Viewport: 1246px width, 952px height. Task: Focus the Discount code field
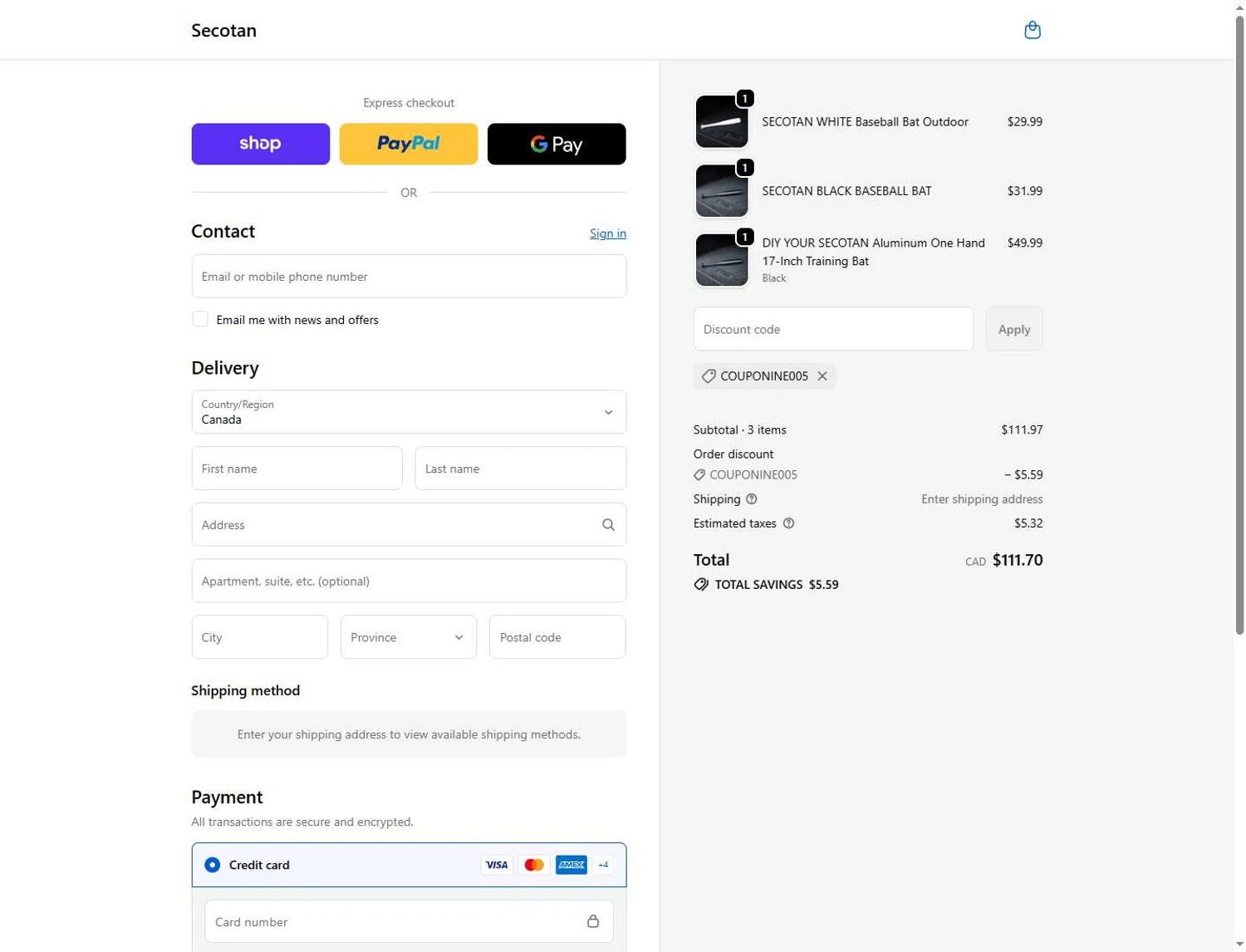click(x=833, y=329)
